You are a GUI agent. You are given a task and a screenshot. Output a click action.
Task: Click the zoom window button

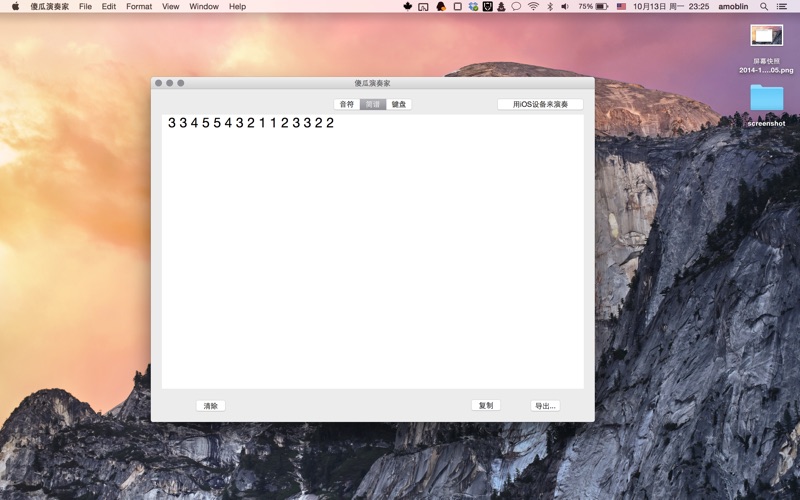tap(181, 83)
